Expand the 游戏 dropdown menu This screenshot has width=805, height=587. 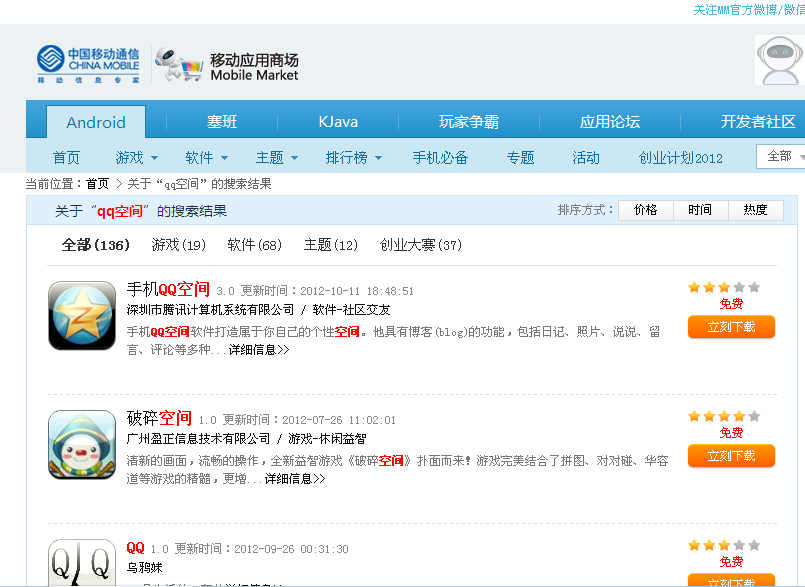point(137,158)
